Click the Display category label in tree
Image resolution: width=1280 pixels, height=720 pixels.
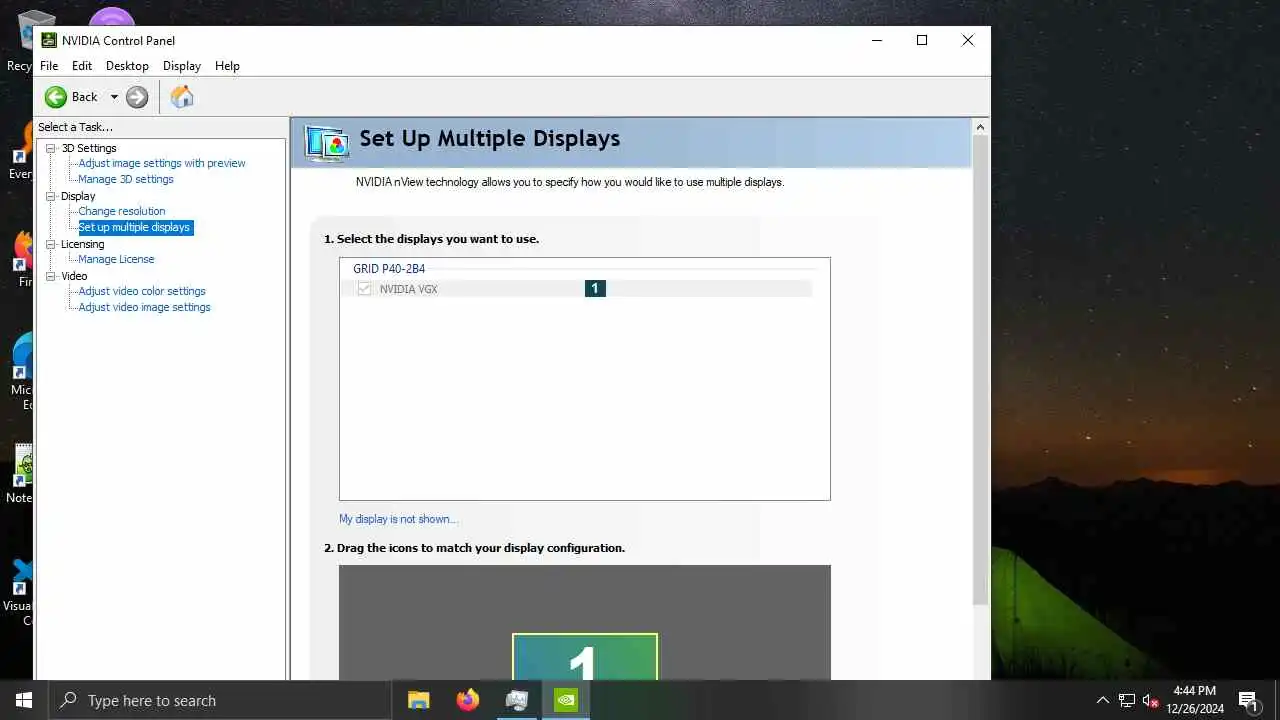click(x=78, y=196)
